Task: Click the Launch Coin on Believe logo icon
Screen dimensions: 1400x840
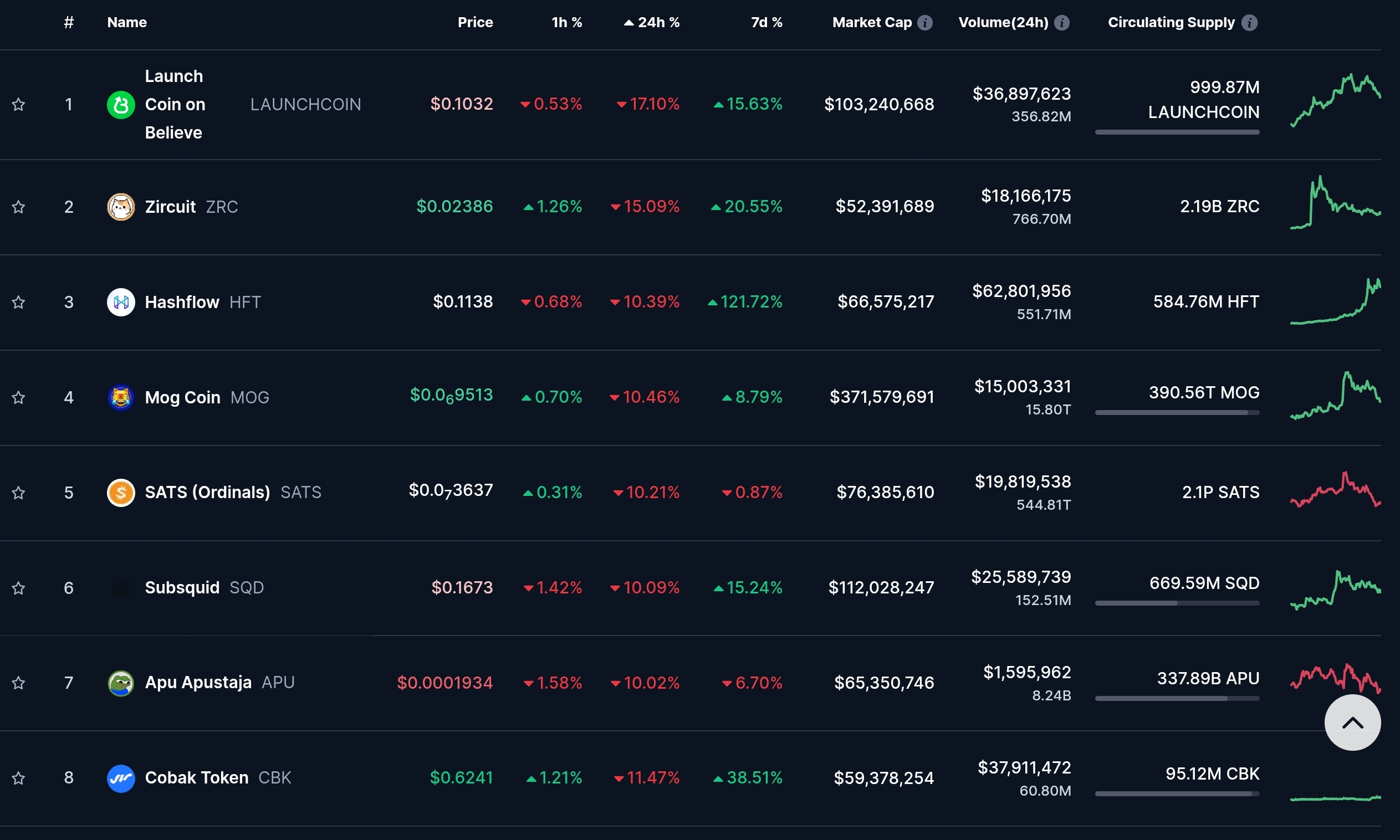Action: click(x=121, y=105)
